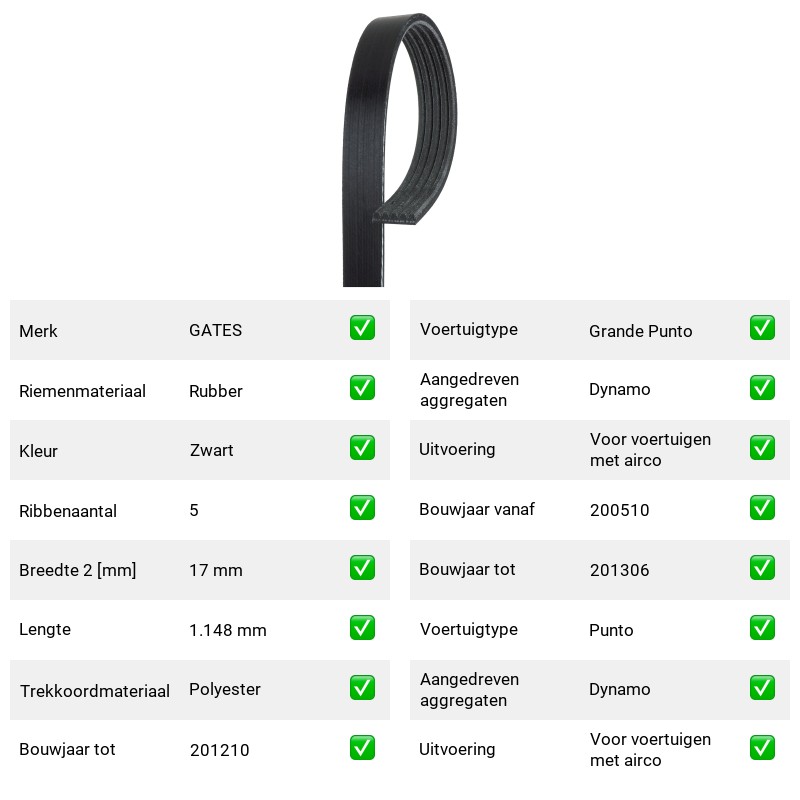800x800 pixels.
Task: Select the Merk row label
Action: pos(38,331)
